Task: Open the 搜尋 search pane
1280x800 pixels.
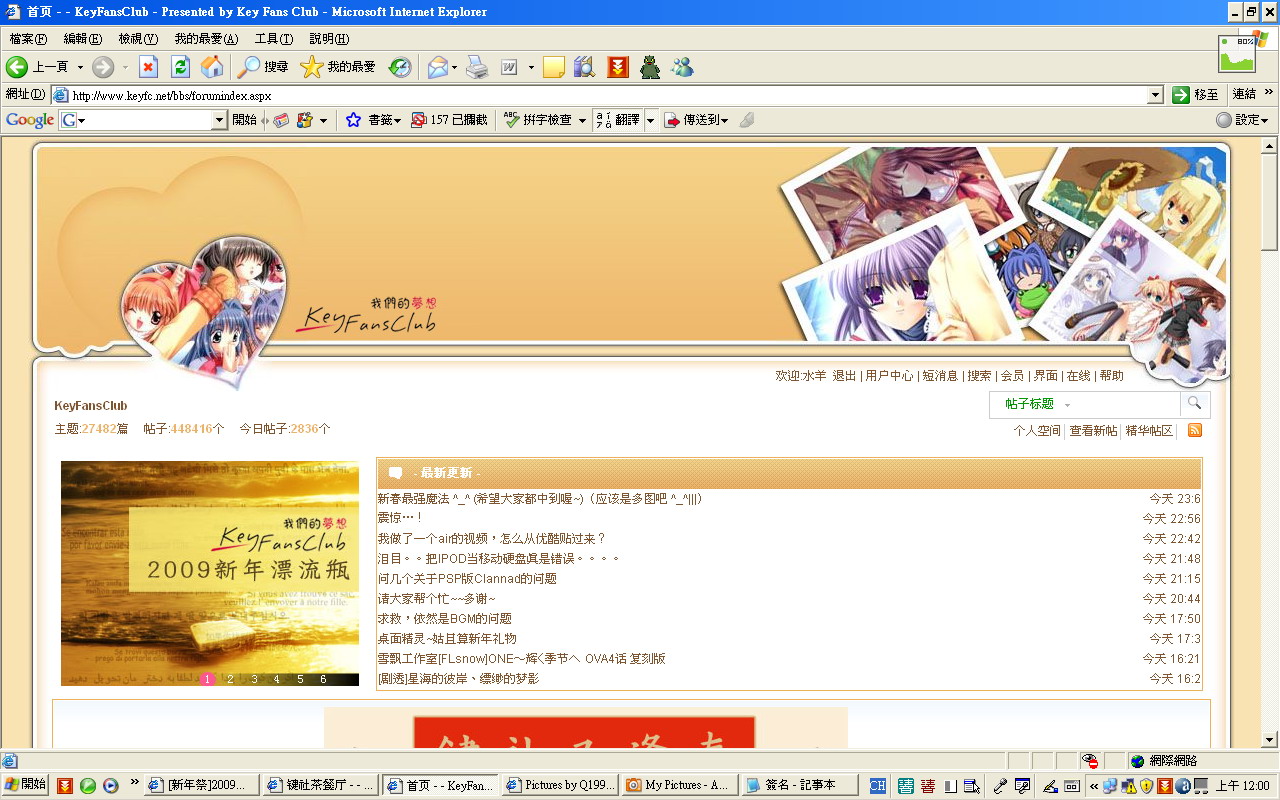Action: (x=263, y=67)
